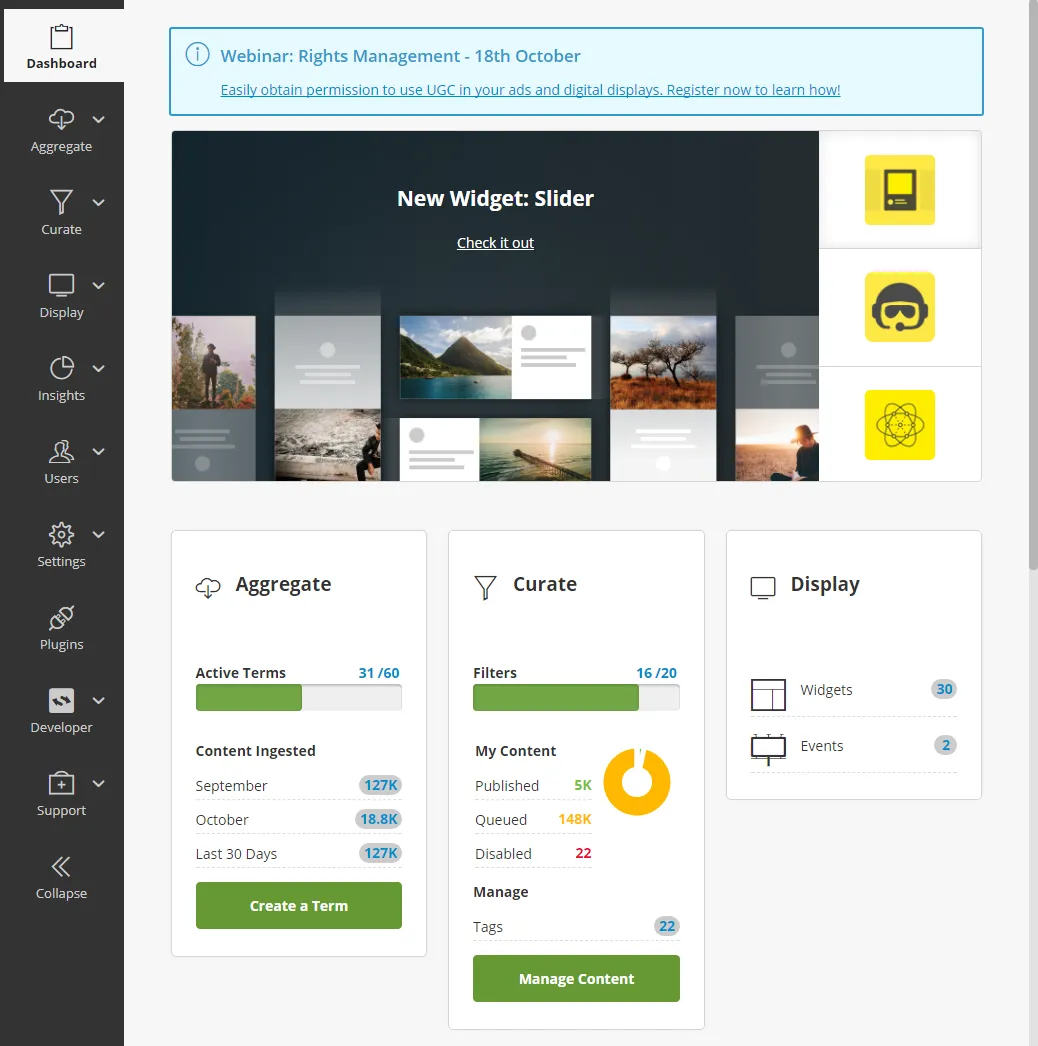Expand the Support menu chevron
The height and width of the screenshot is (1046, 1038).
click(x=99, y=783)
